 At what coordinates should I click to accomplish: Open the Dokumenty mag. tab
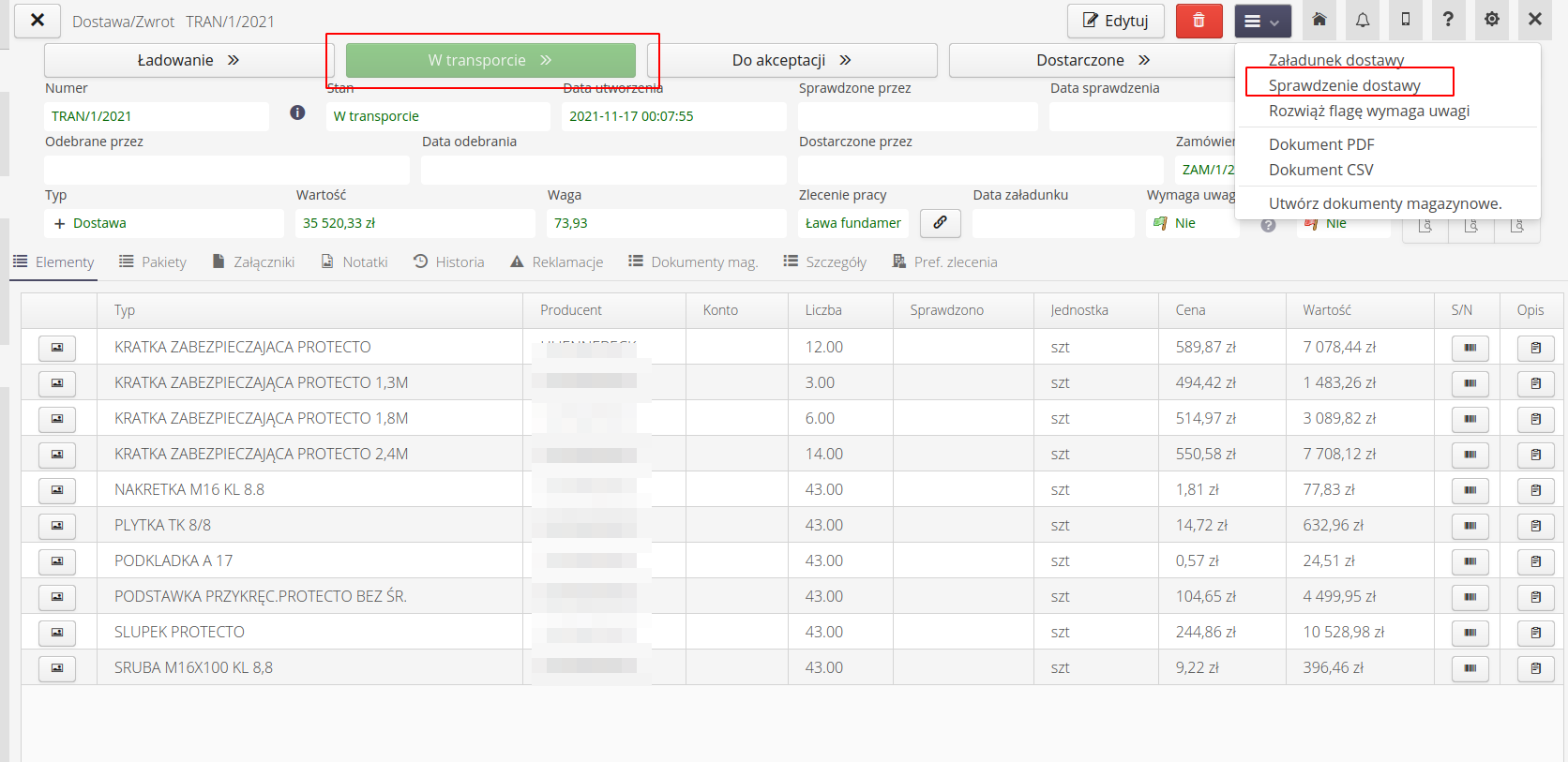point(693,262)
